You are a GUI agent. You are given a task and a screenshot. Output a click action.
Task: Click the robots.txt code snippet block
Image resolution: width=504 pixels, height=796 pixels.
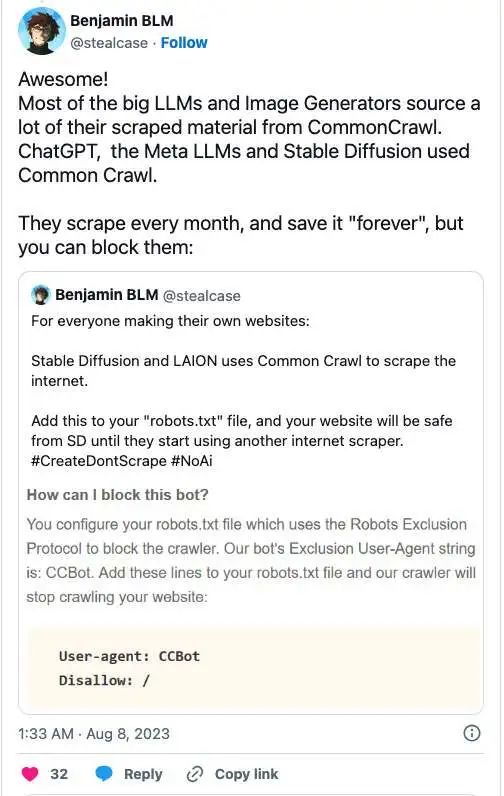coord(252,668)
